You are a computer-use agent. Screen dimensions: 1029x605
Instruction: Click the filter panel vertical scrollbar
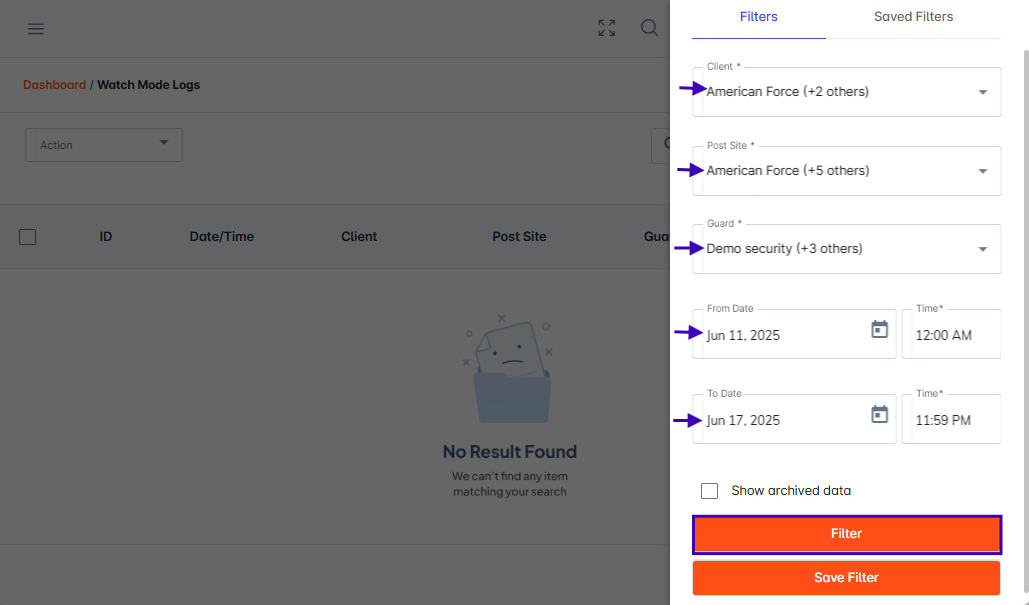[1026, 322]
